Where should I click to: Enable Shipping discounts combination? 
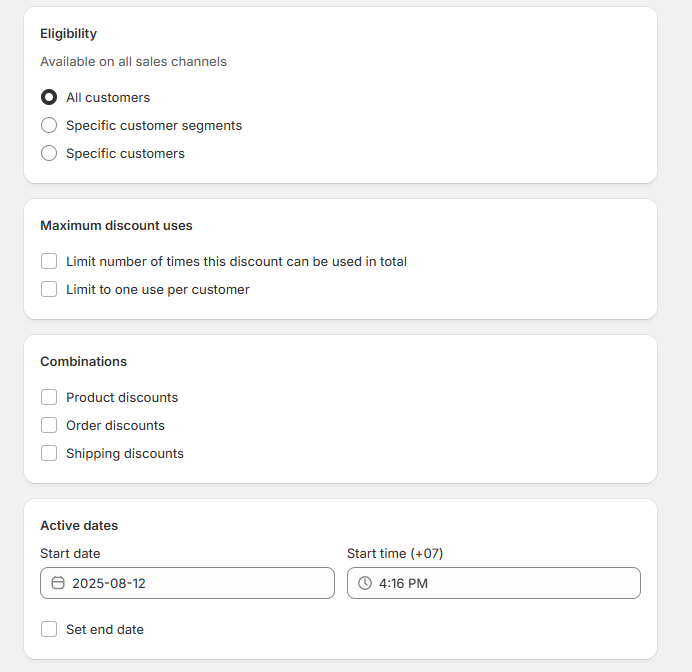point(49,453)
